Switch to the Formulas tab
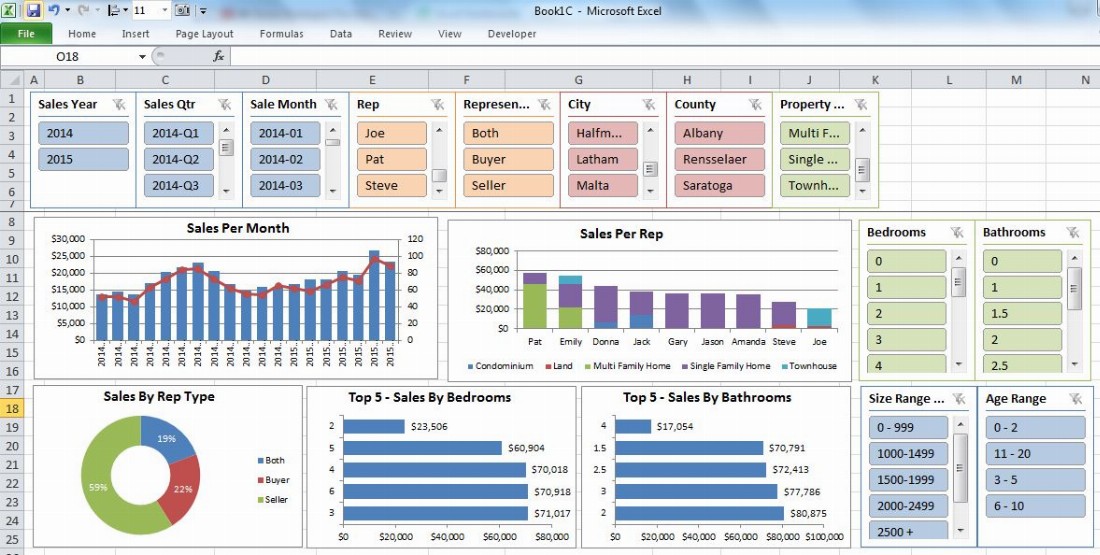1100x555 pixels. 281,34
